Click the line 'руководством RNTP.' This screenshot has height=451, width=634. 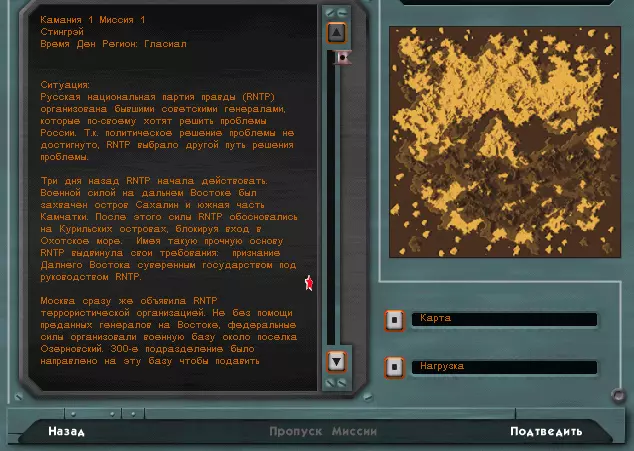pyautogui.click(x=91, y=277)
